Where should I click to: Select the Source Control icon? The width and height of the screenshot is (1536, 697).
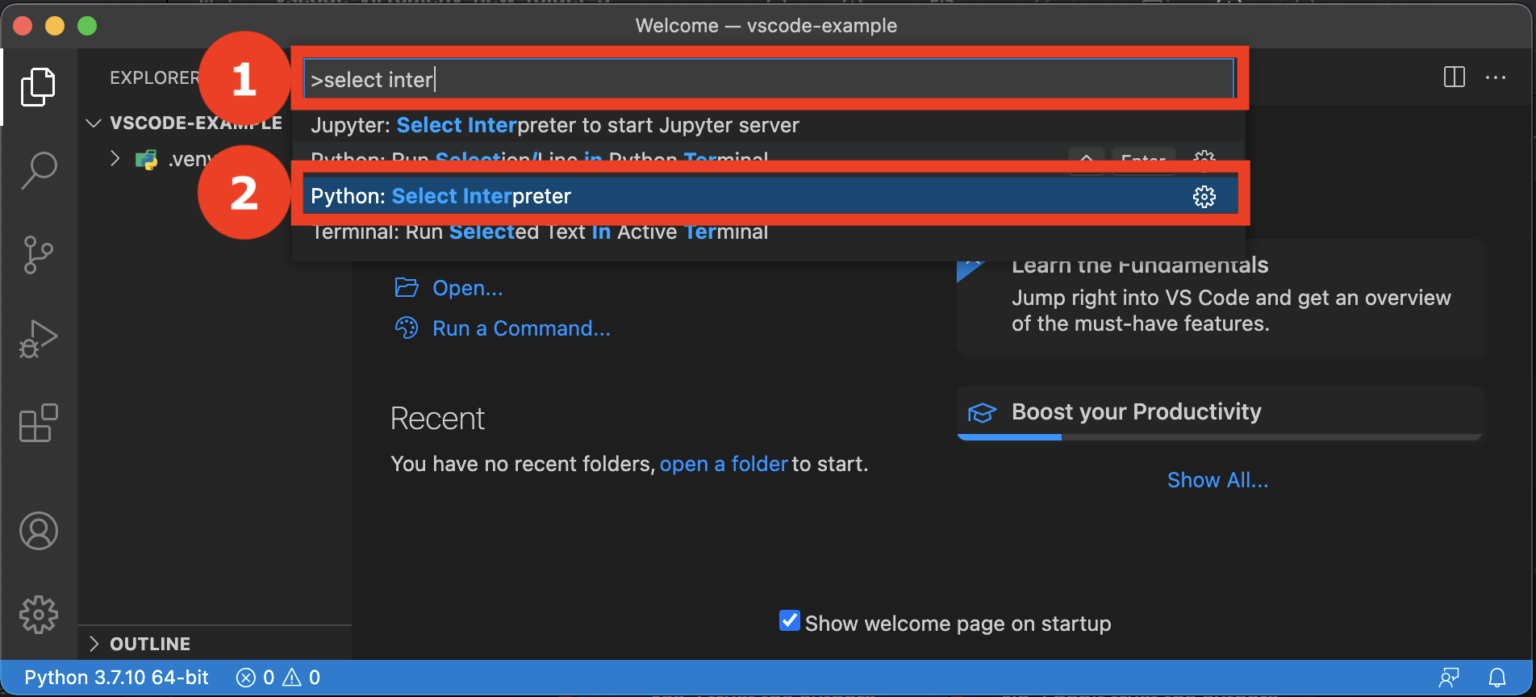pyautogui.click(x=38, y=254)
